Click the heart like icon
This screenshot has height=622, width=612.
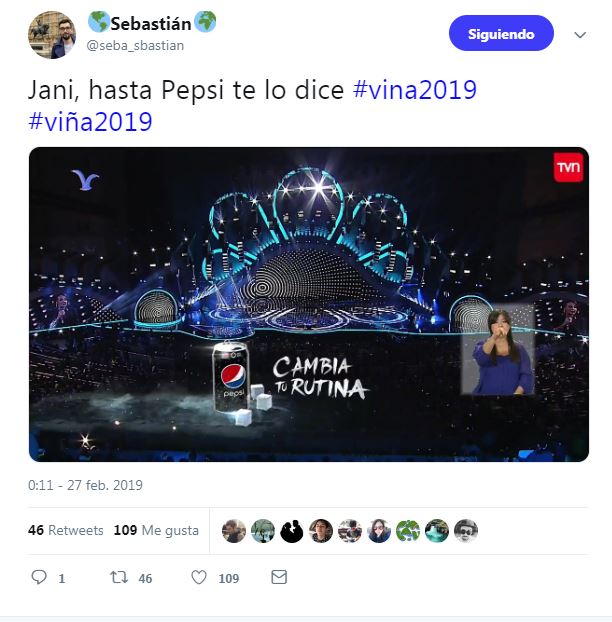(x=199, y=578)
